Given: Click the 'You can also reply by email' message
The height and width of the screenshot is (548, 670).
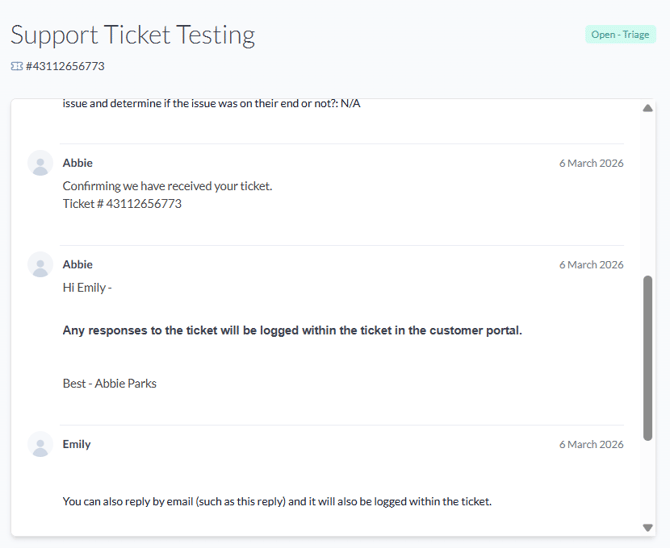Looking at the screenshot, I should 277,501.
